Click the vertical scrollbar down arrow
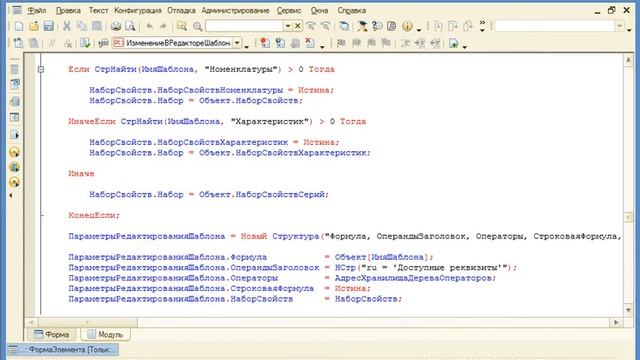Image resolution: width=640 pixels, height=360 pixels. [628, 311]
